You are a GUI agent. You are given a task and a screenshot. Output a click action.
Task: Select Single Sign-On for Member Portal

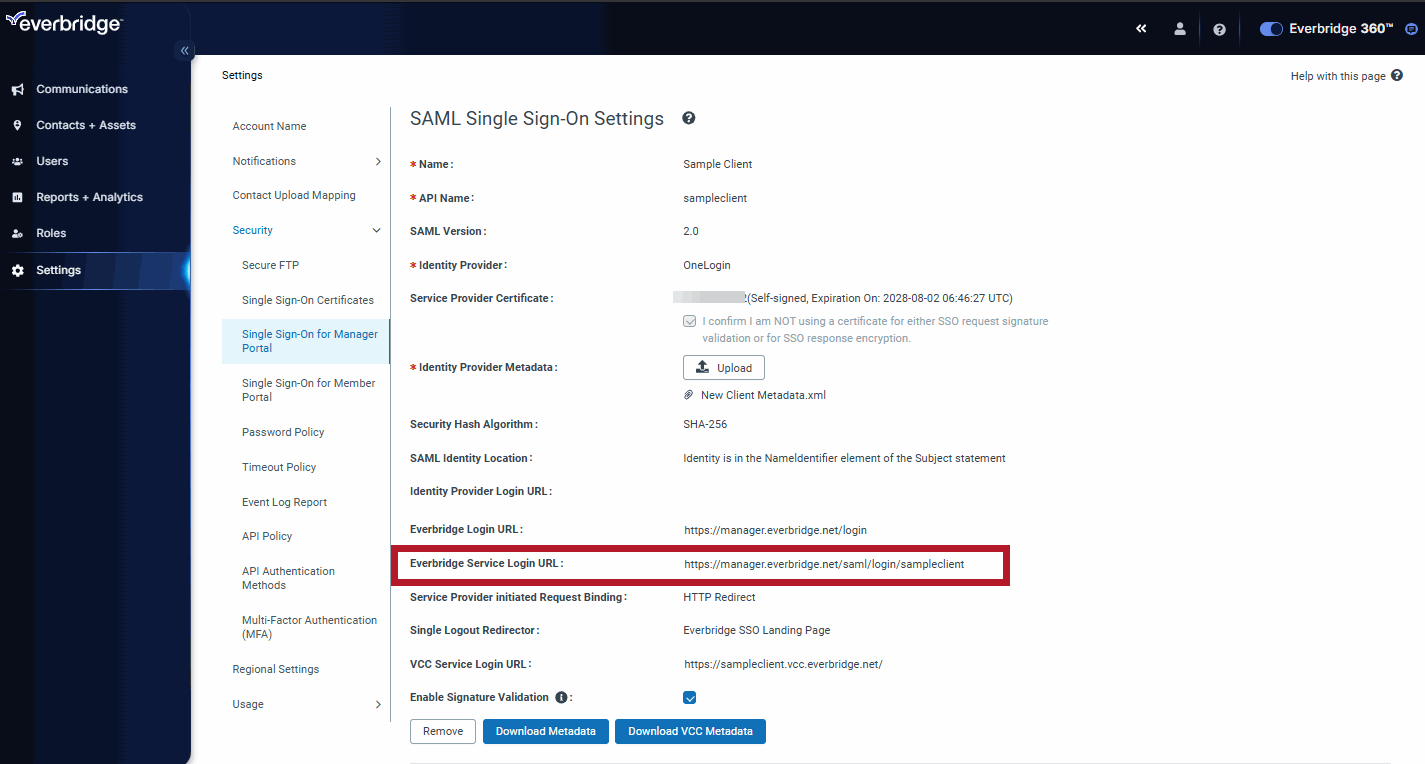pos(308,390)
